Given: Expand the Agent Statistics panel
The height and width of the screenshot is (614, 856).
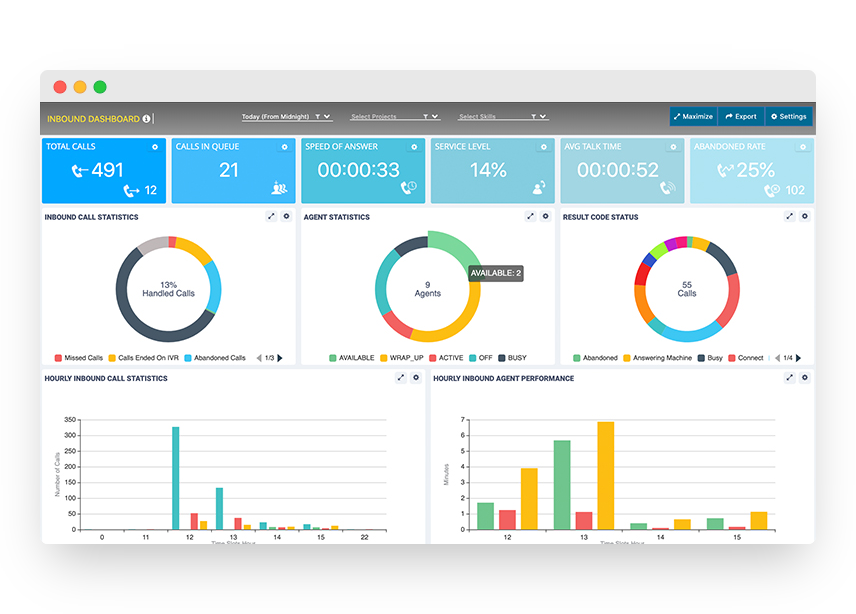Looking at the screenshot, I should coord(531,216).
